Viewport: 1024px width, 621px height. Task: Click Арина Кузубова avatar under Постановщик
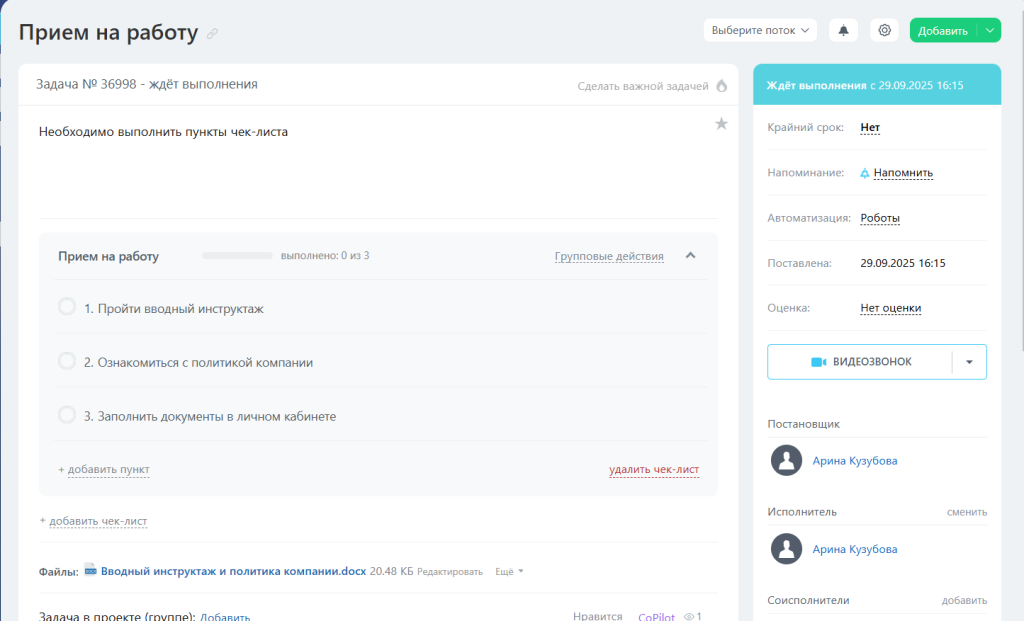787,461
